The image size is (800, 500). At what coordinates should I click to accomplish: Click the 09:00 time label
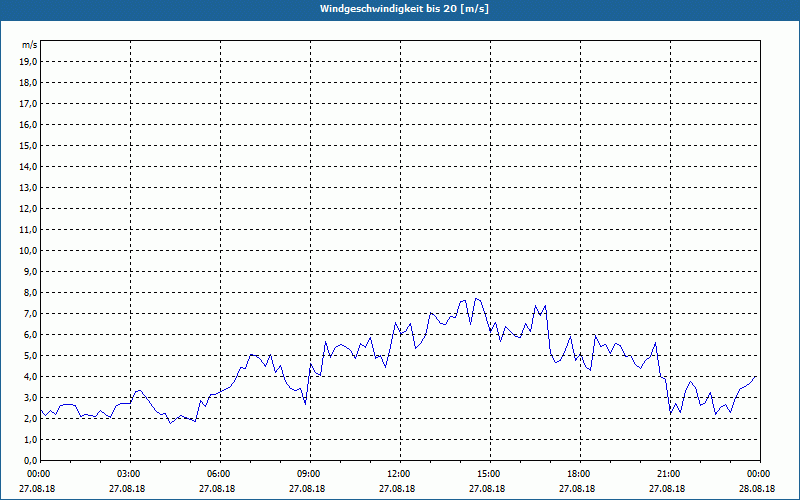310,474
